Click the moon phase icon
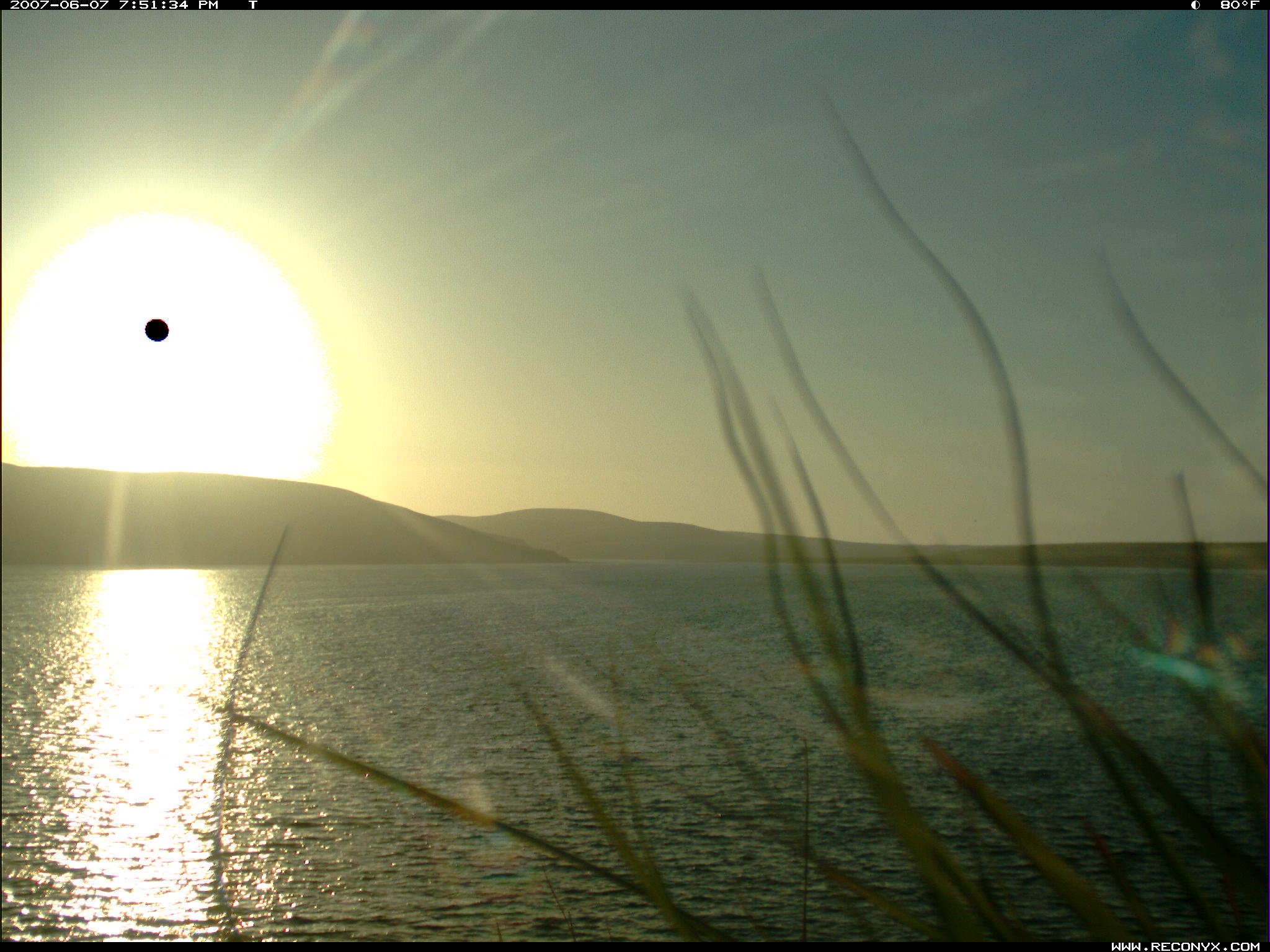1270x952 pixels. click(1195, 5)
